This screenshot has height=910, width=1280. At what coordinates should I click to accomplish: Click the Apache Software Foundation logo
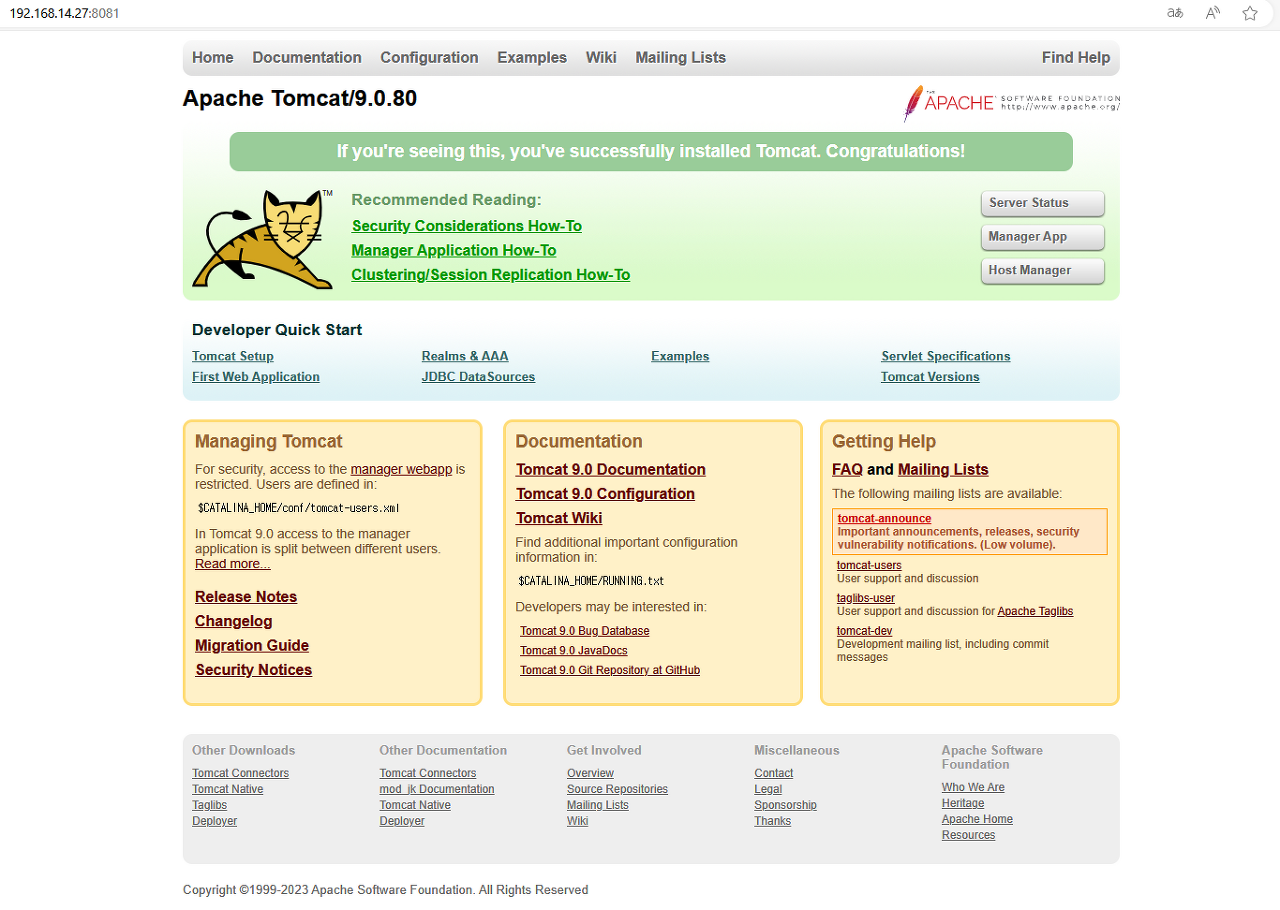point(1011,103)
